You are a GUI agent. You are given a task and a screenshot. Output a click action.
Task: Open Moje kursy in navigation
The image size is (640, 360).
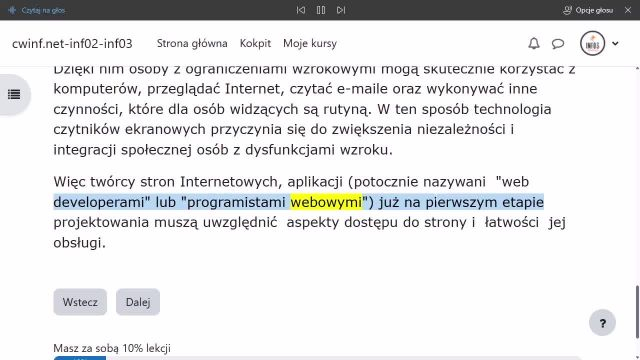310,43
